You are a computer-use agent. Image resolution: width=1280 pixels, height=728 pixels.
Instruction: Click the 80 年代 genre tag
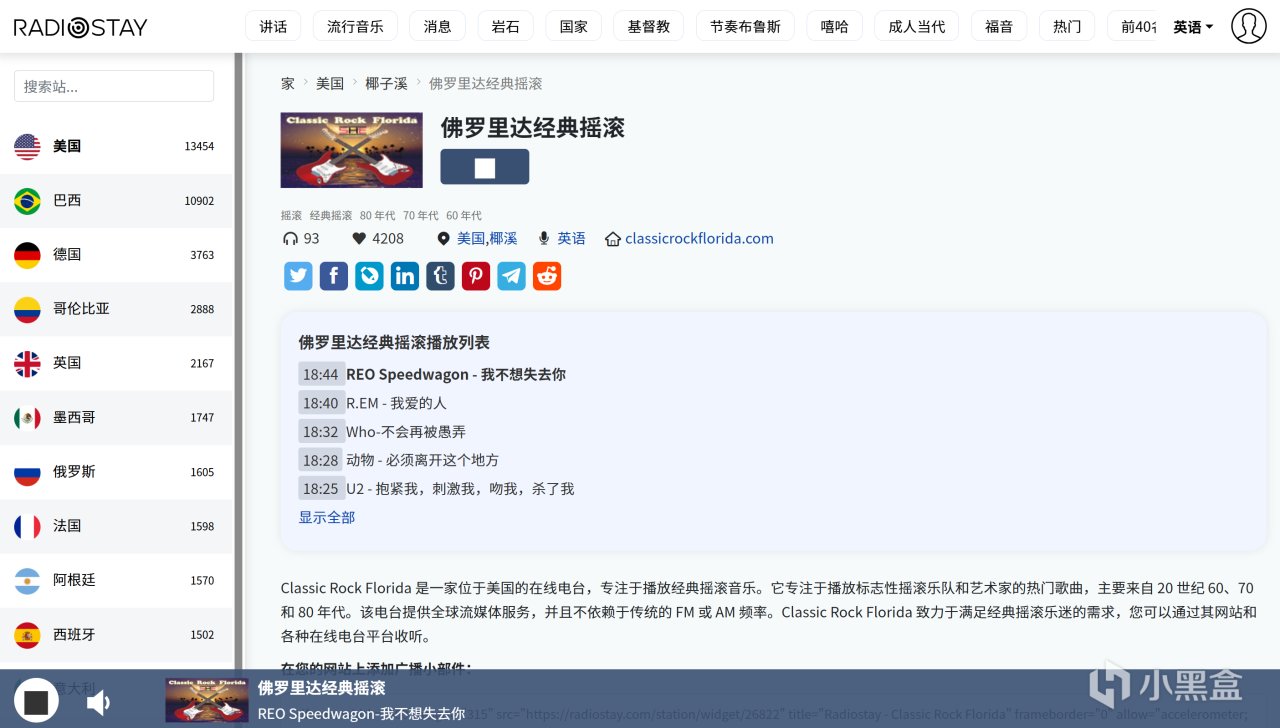(x=377, y=215)
